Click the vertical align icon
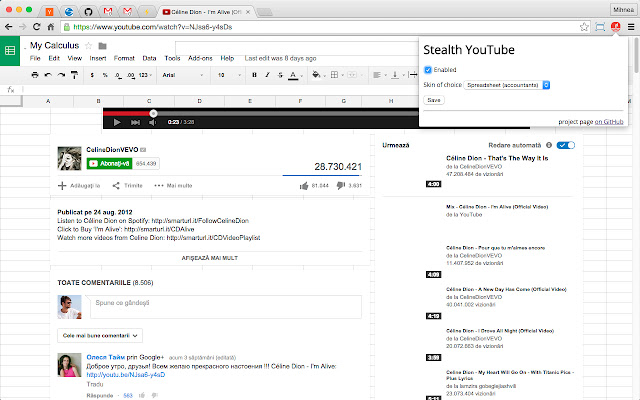The image size is (640, 400). coord(395,75)
